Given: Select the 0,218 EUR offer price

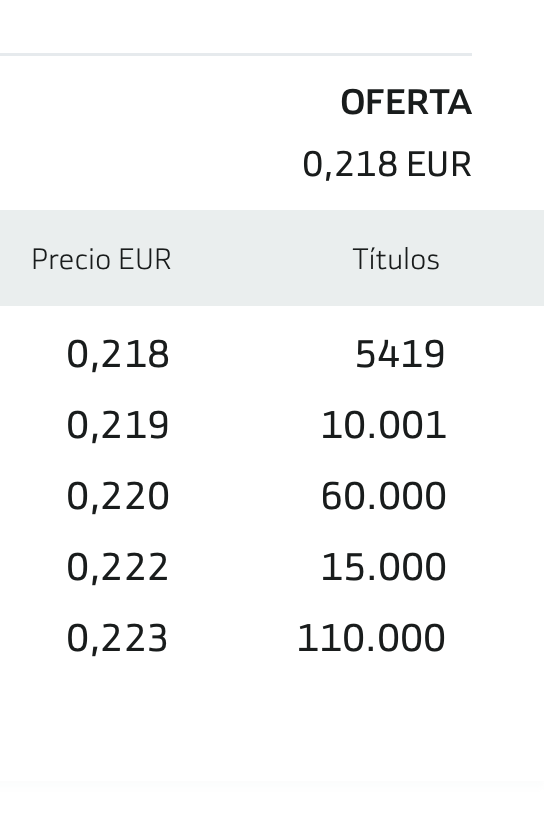Looking at the screenshot, I should [x=387, y=164].
